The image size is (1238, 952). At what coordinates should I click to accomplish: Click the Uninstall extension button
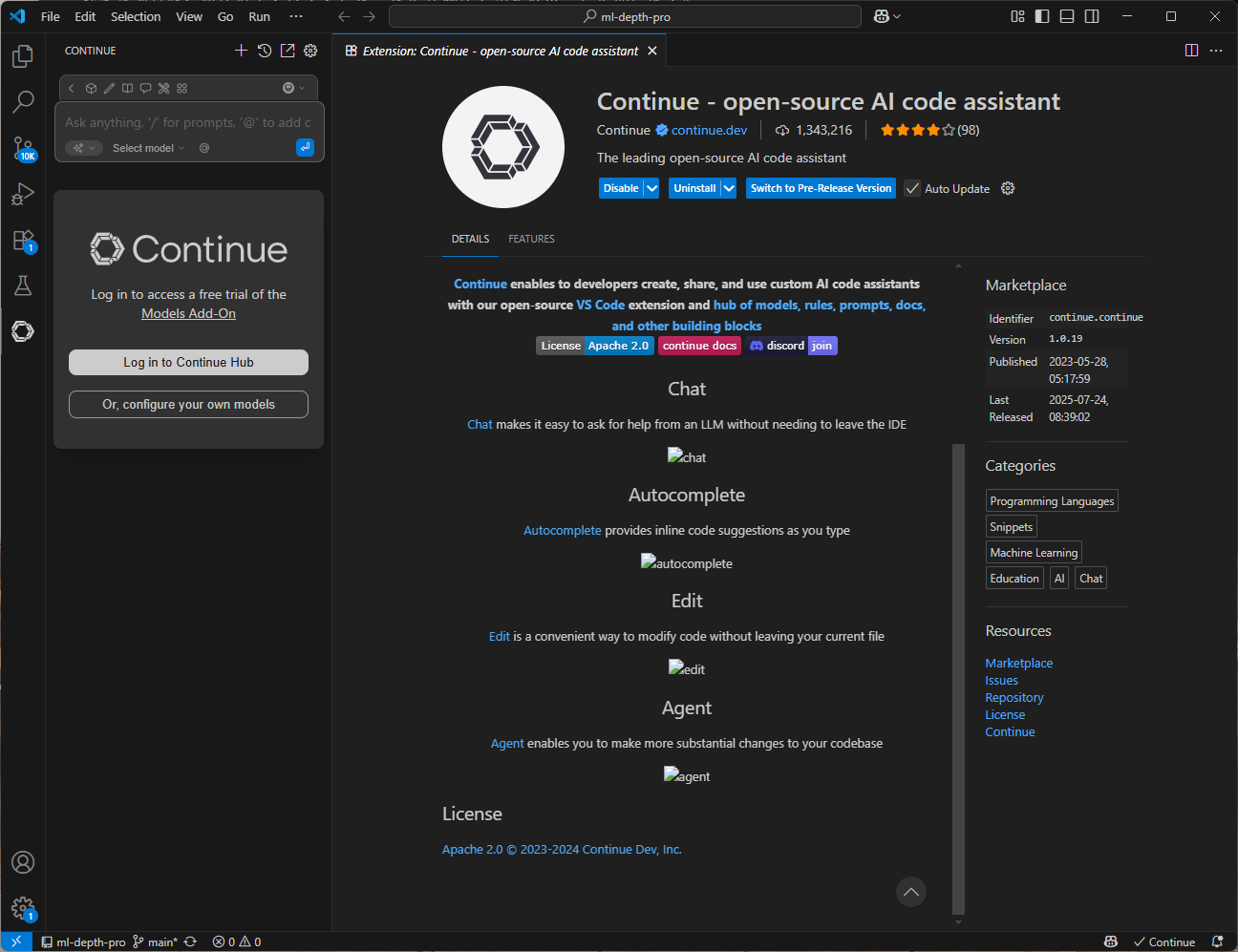click(694, 188)
